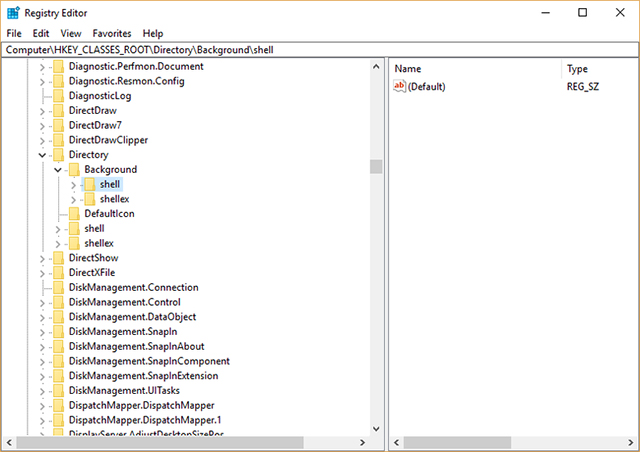
Task: Click the REG_SZ type cell
Action: point(583,87)
